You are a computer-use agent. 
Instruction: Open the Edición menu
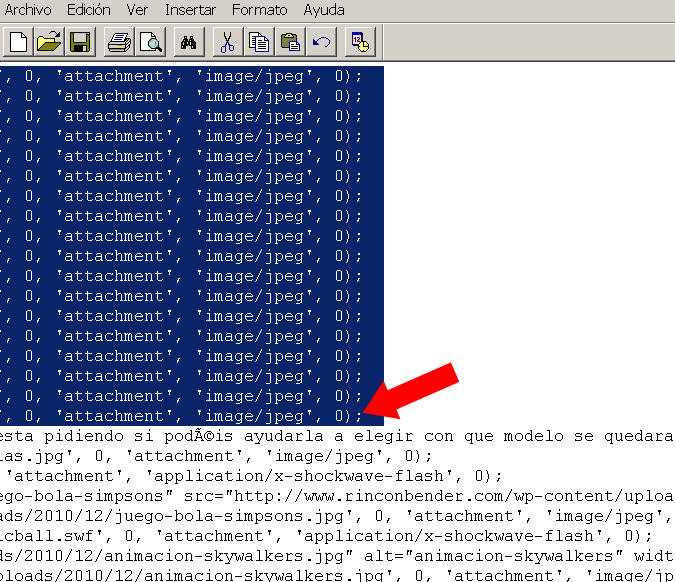(x=89, y=10)
